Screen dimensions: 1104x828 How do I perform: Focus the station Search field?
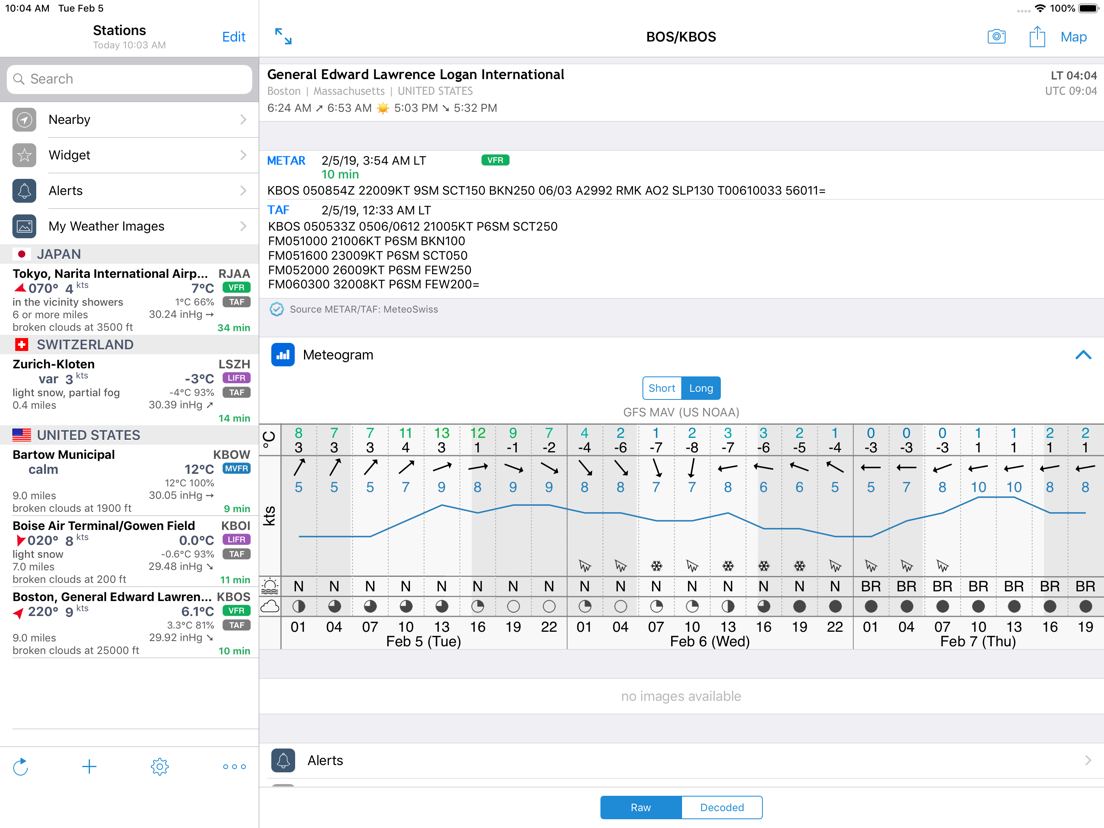point(130,79)
